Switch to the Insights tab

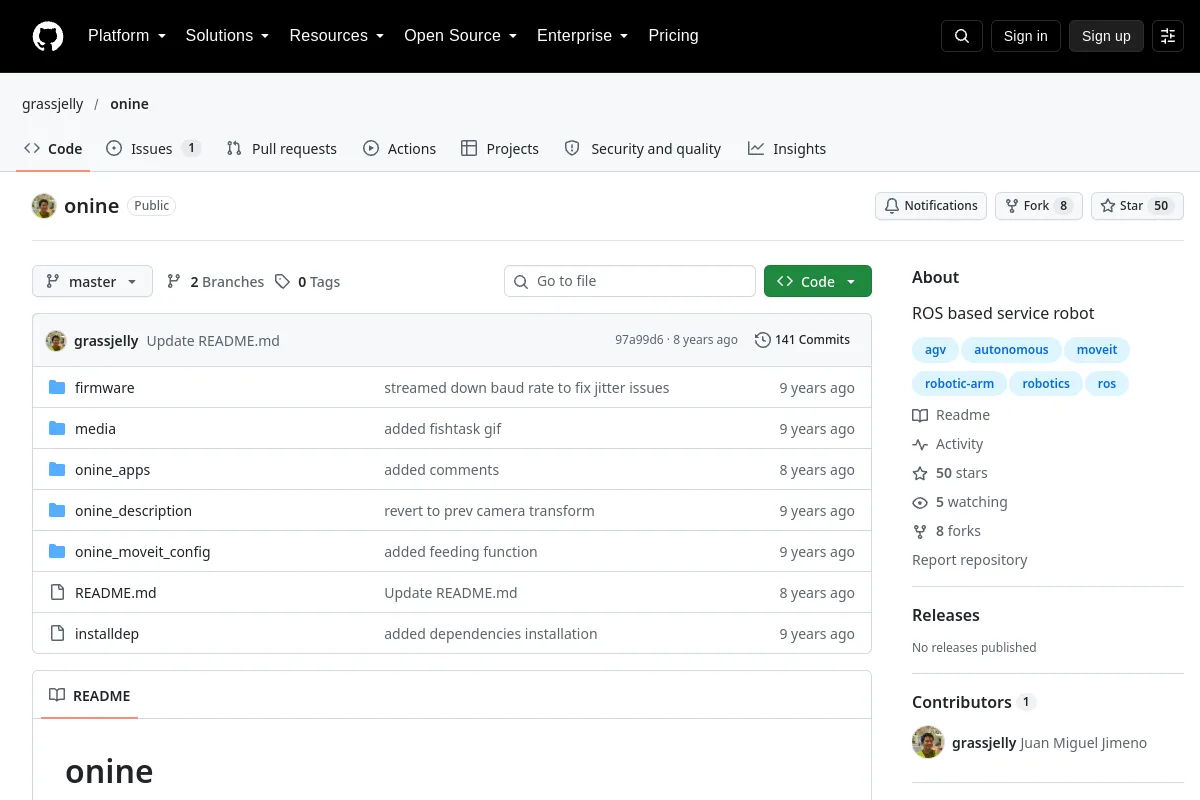(787, 149)
